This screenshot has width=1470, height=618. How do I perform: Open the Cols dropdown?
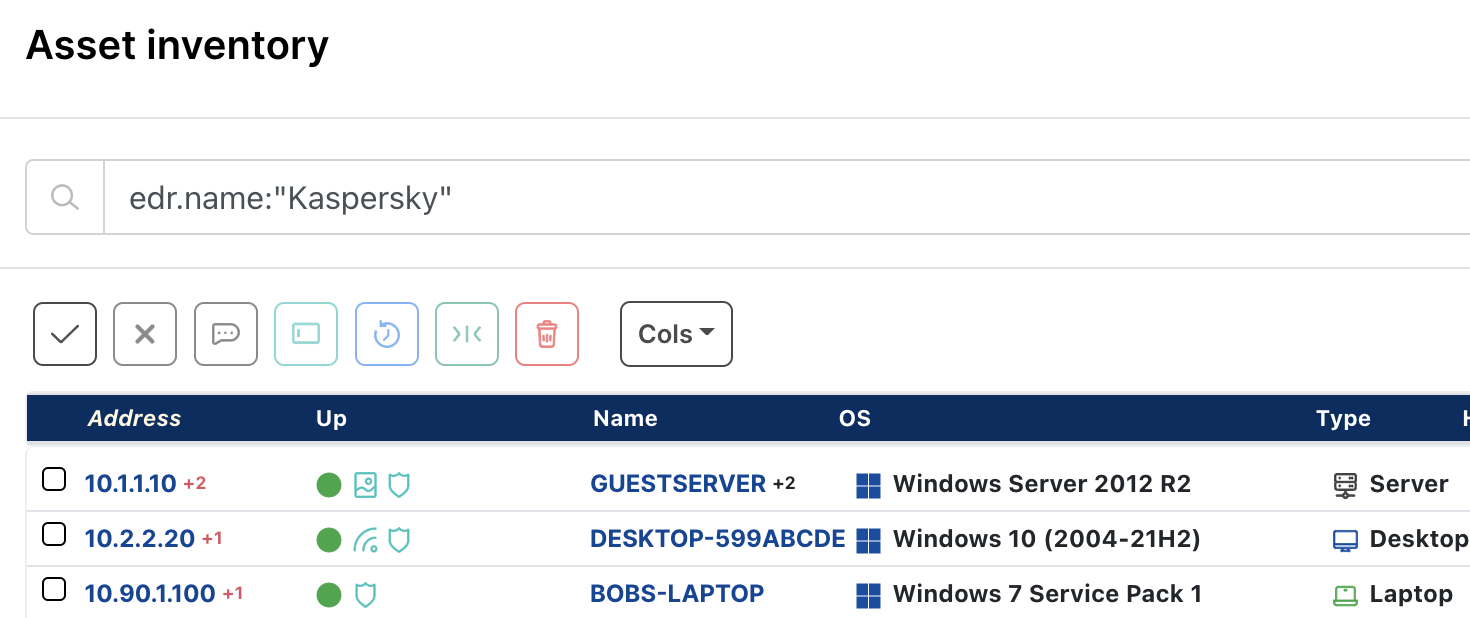[676, 334]
